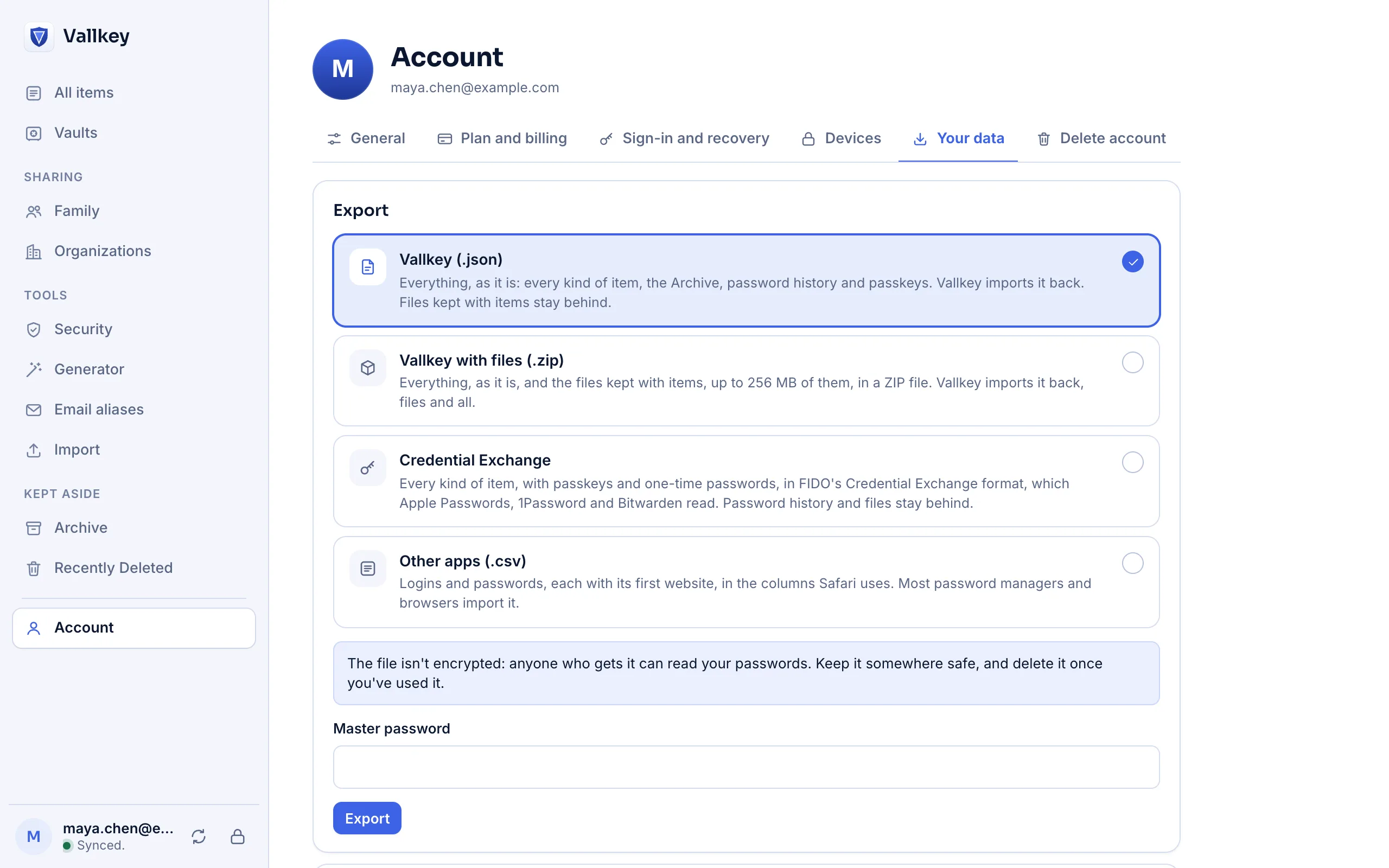
Task: Click the 'Vallkey with files (.zip)' title
Action: point(482,361)
